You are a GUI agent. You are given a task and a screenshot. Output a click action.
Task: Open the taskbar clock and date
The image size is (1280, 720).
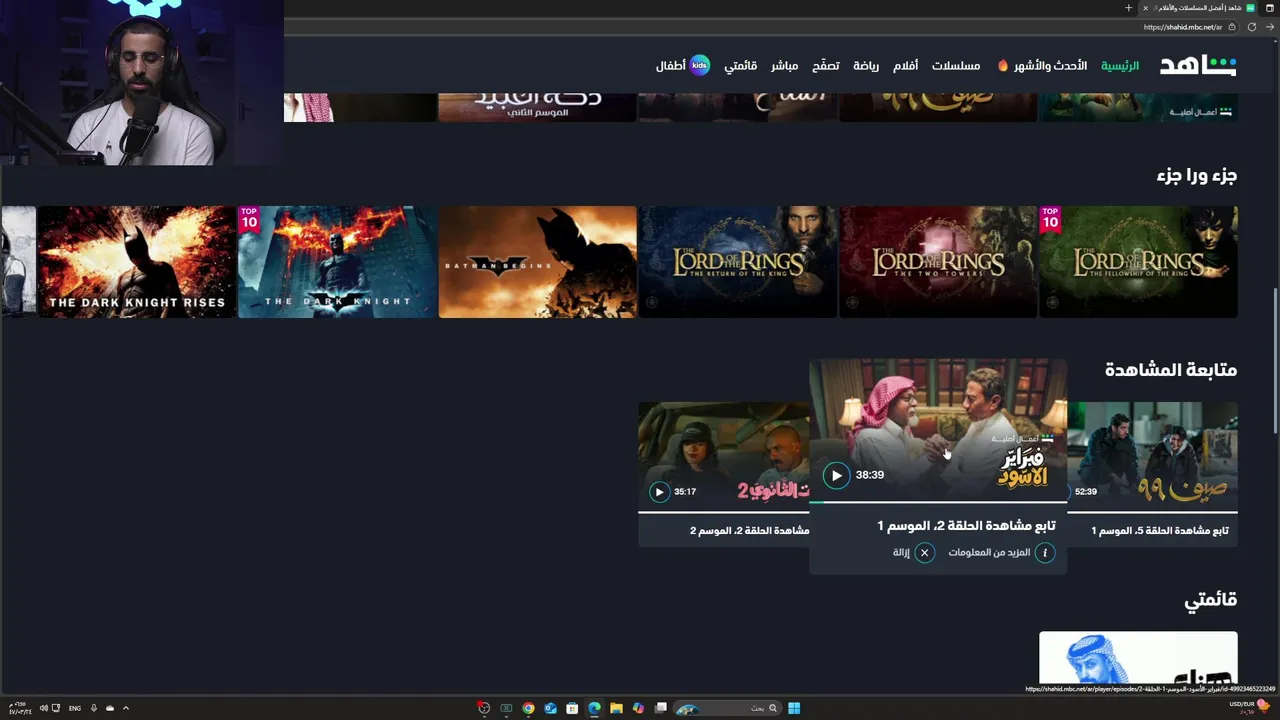(20, 708)
